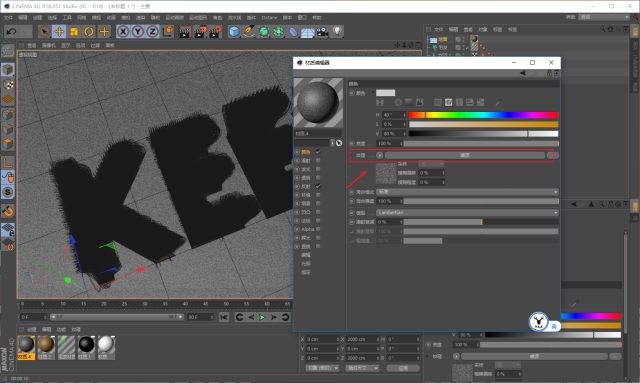Click the rainbow hue slider
This screenshot has width=640, height=383.
click(x=483, y=115)
